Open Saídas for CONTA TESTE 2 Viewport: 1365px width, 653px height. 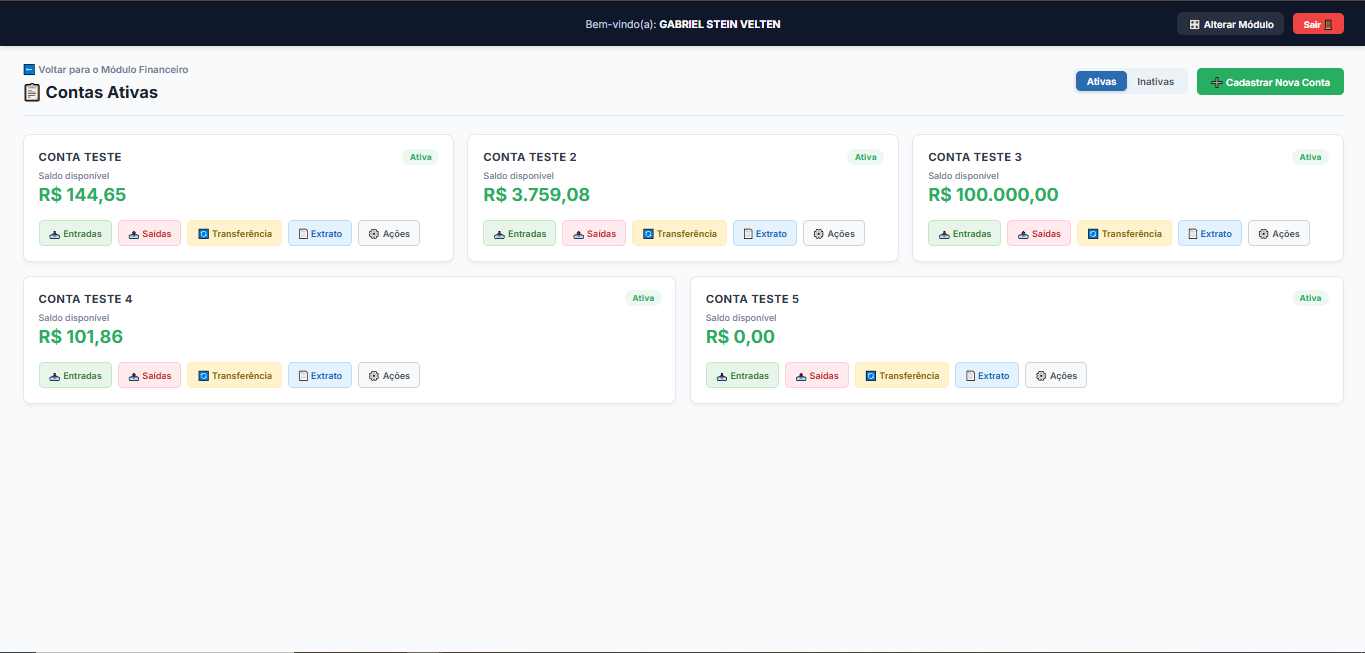coord(594,233)
